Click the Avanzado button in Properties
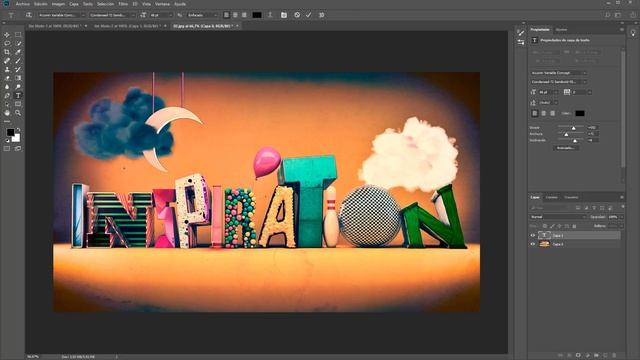640x360 pixels. click(x=566, y=148)
